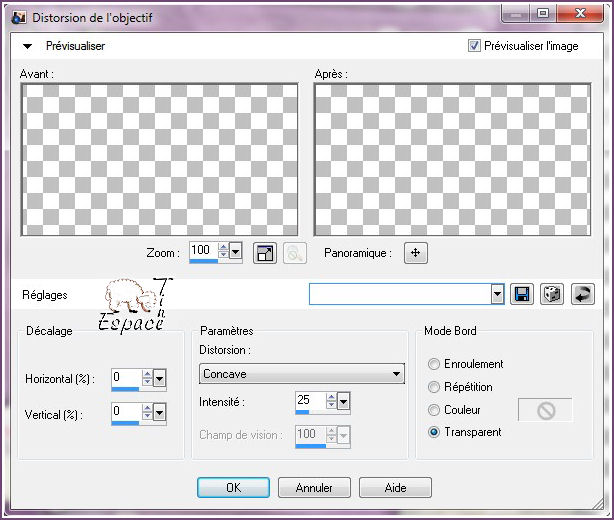Viewport: 614px width, 520px height.
Task: Click the Couleur edge color swatch
Action: (x=545, y=410)
